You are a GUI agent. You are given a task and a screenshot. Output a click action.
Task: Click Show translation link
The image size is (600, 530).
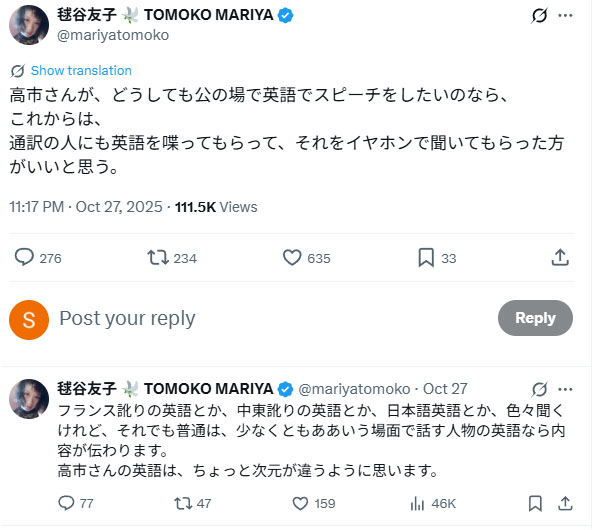(80, 71)
